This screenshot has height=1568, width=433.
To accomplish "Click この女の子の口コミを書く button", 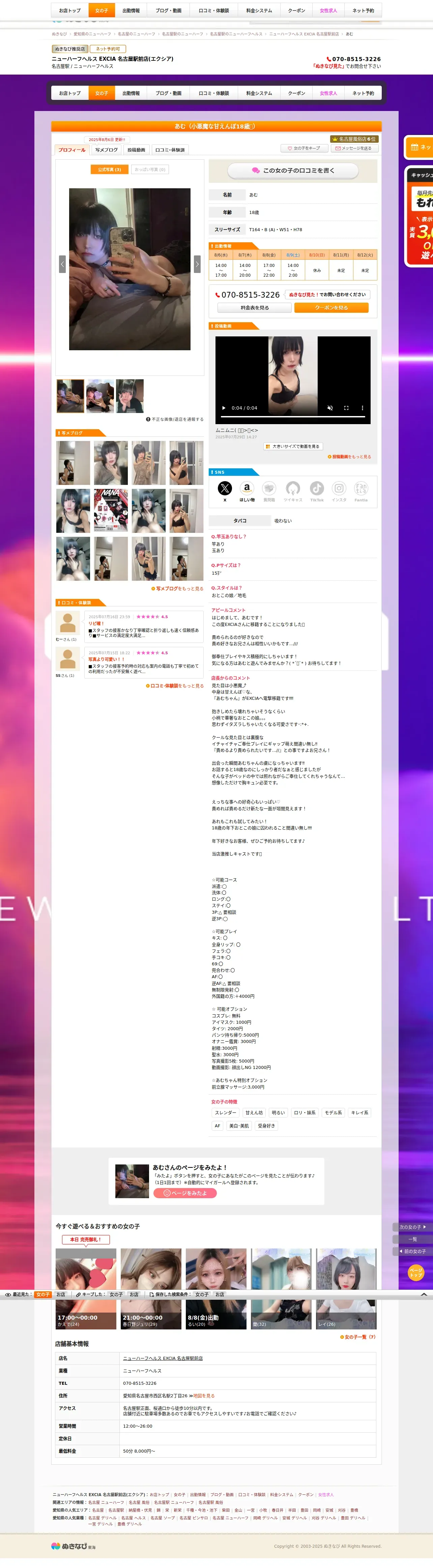I will click(293, 170).
